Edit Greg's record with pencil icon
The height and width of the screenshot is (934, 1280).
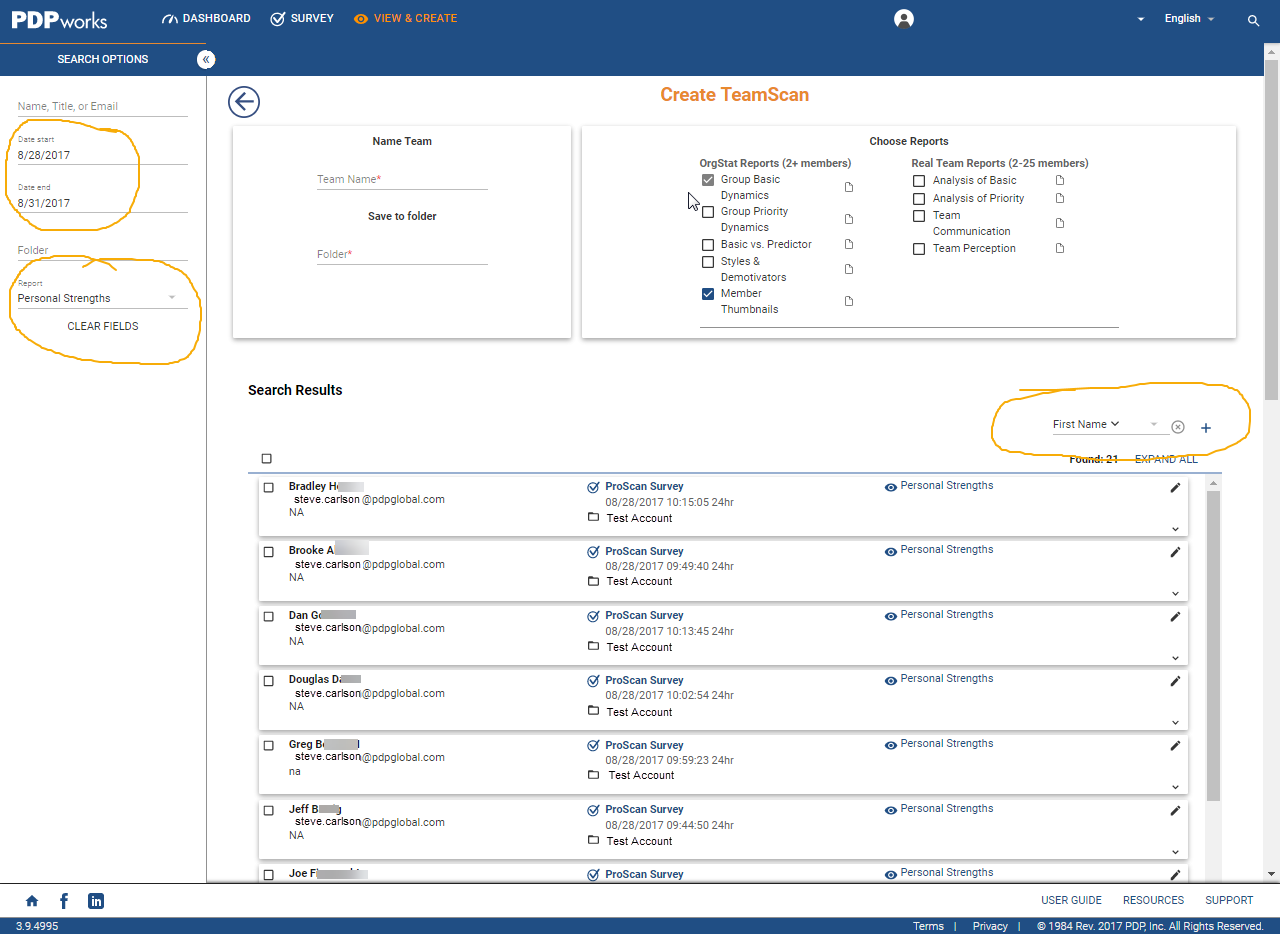click(x=1175, y=745)
